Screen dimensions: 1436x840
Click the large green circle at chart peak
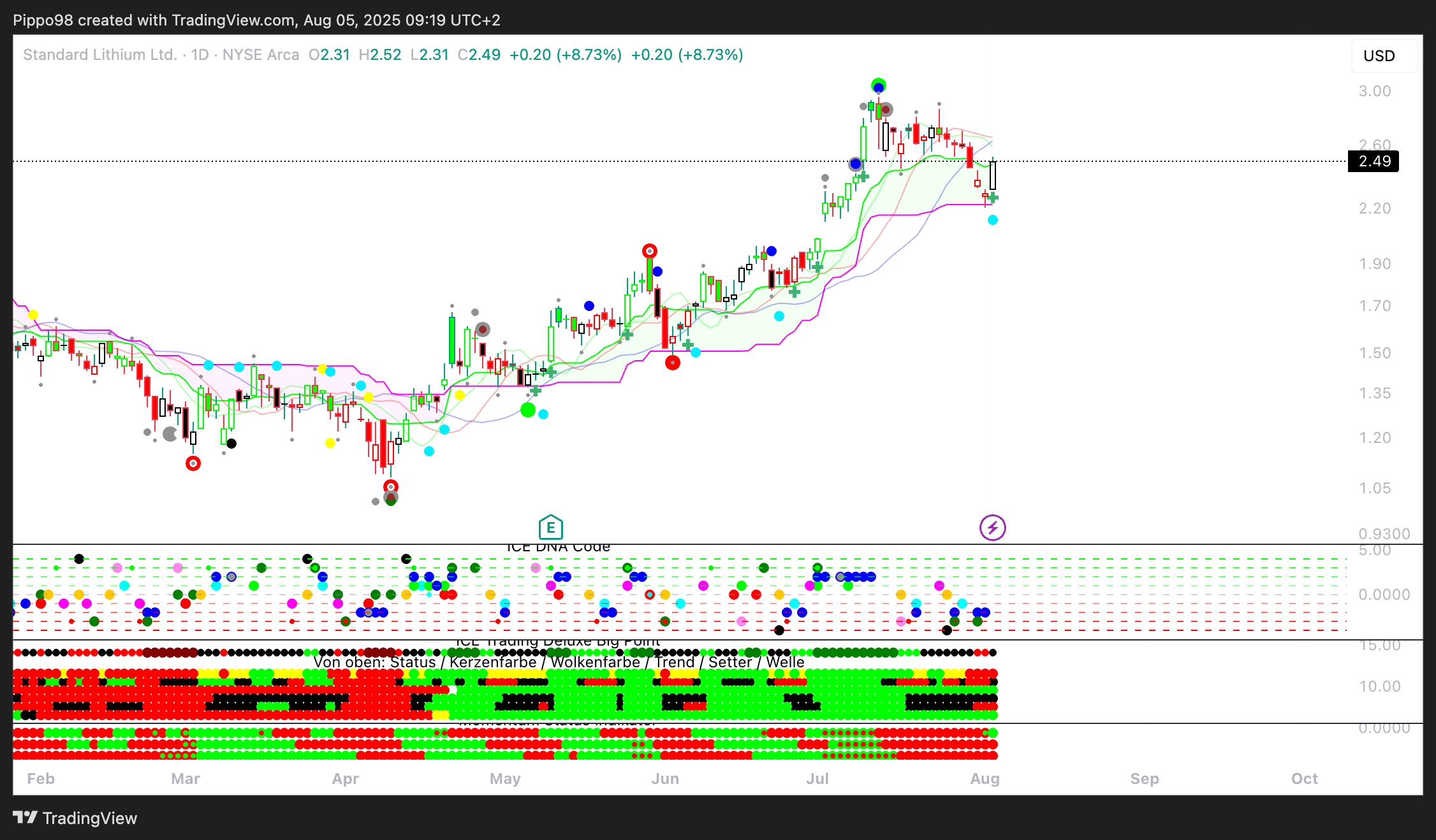point(878,85)
